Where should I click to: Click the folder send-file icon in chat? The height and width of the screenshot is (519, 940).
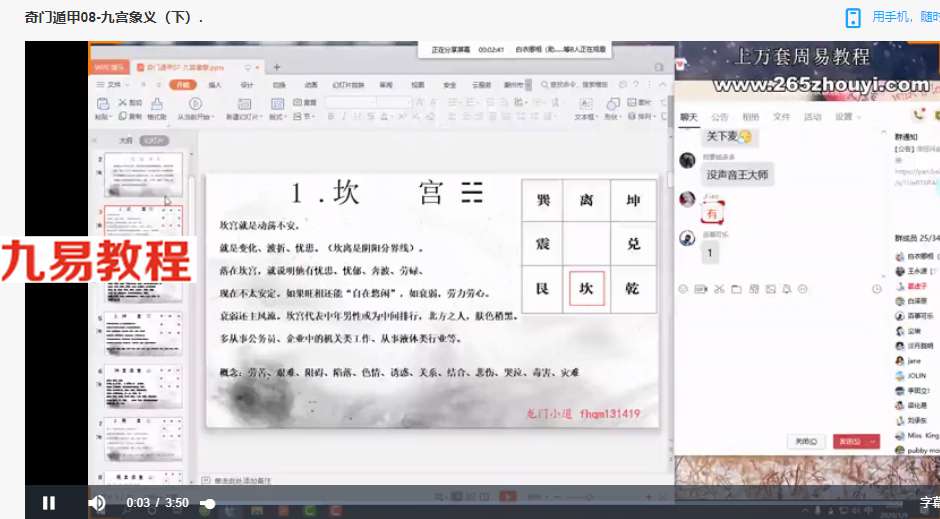pyautogui.click(x=736, y=289)
